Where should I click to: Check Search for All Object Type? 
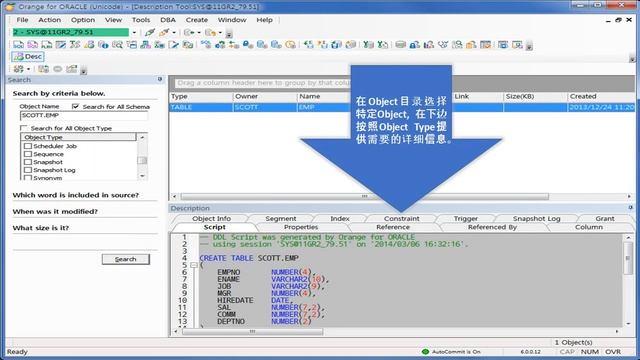coord(24,128)
